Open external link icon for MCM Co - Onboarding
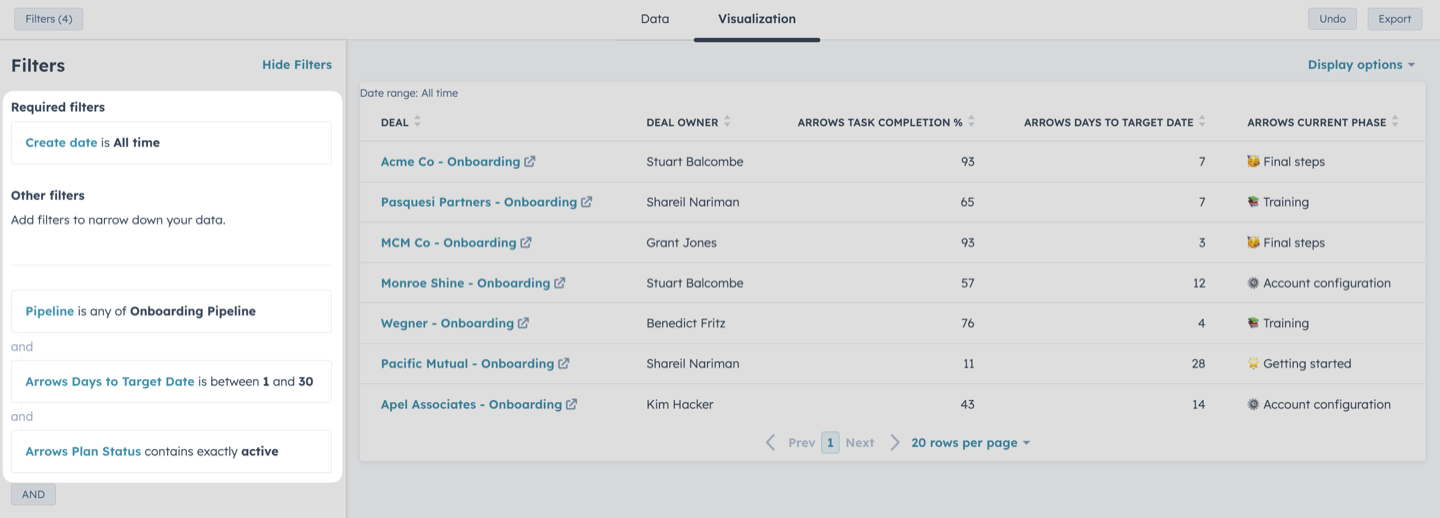 coord(526,243)
